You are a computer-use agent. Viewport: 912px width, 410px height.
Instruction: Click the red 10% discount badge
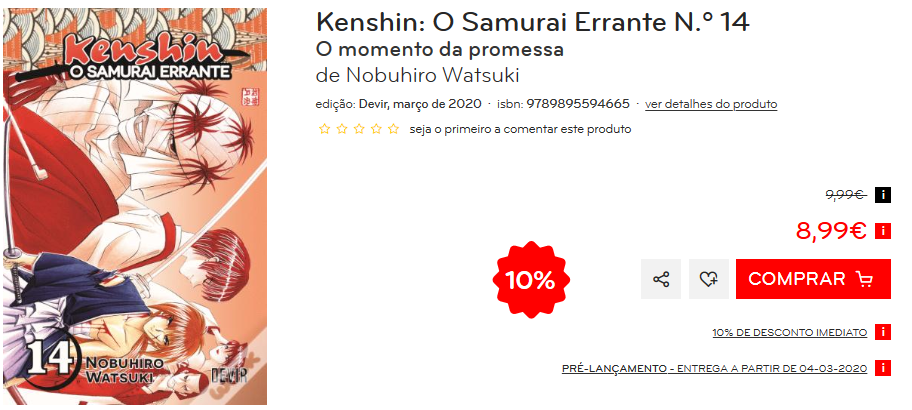pos(530,280)
